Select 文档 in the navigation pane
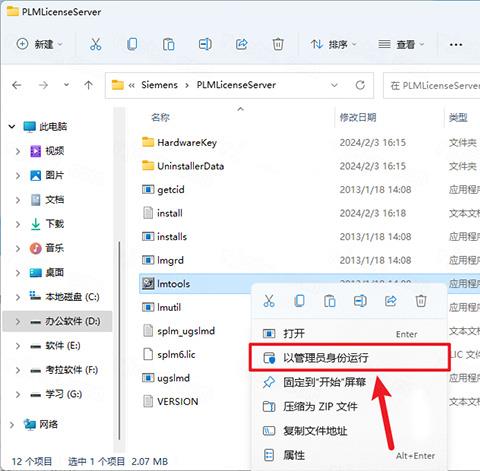 (54, 200)
